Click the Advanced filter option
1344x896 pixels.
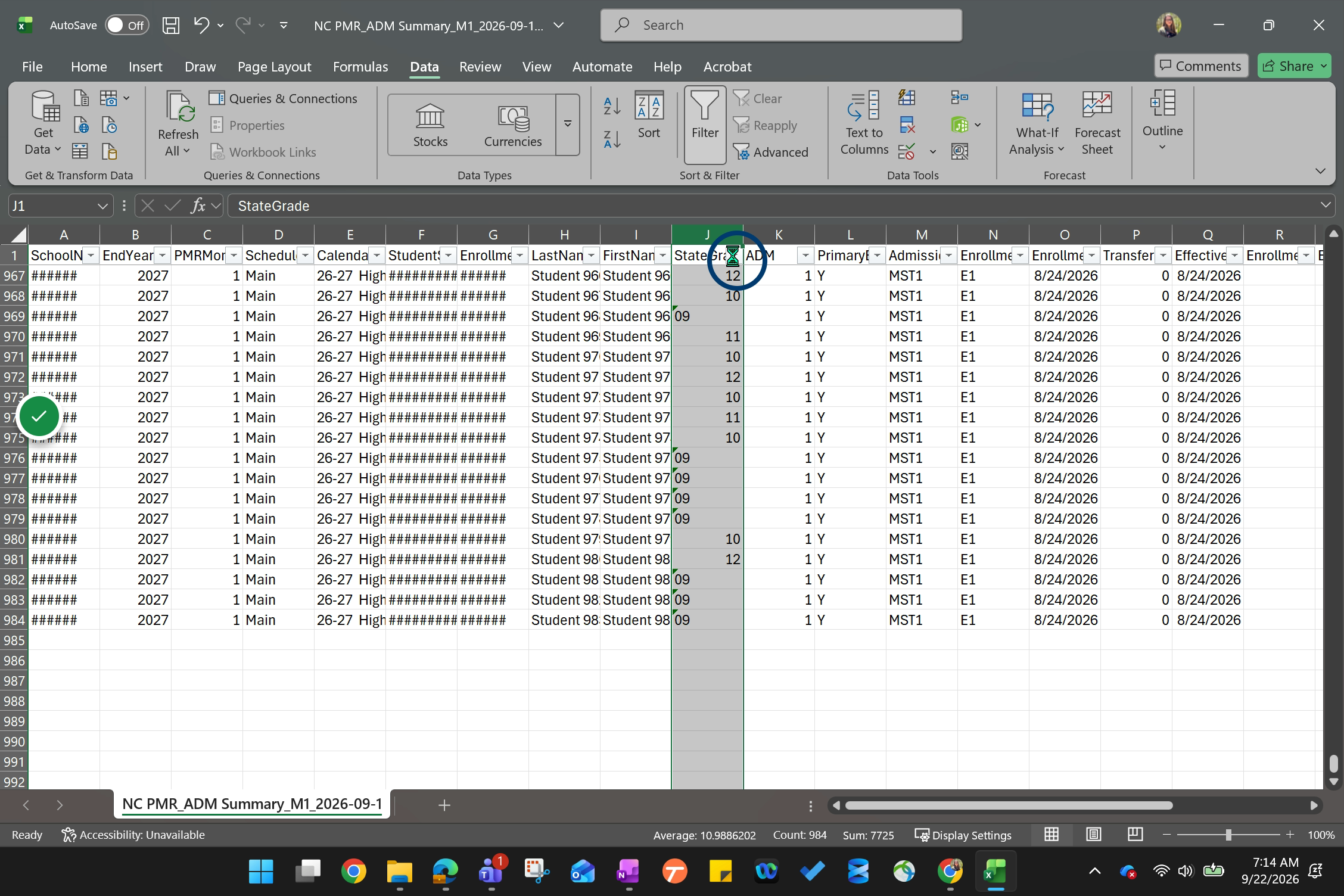(770, 153)
